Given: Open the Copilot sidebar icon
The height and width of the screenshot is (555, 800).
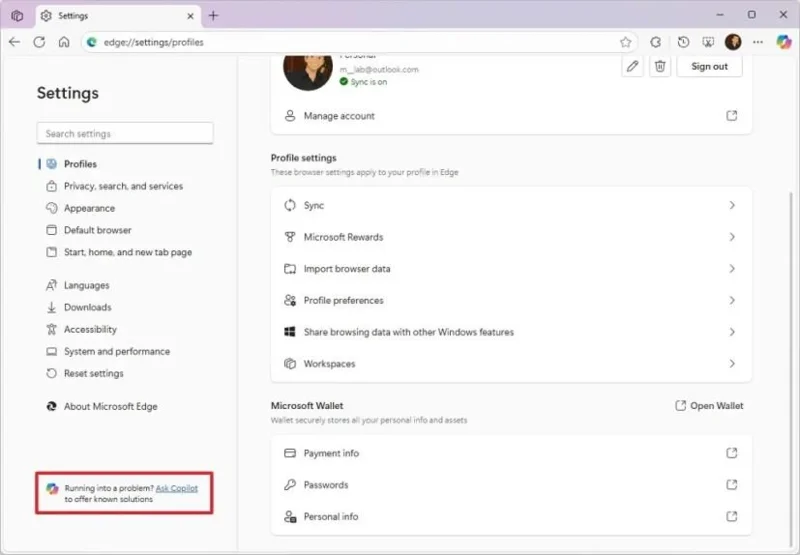Looking at the screenshot, I should point(784,42).
